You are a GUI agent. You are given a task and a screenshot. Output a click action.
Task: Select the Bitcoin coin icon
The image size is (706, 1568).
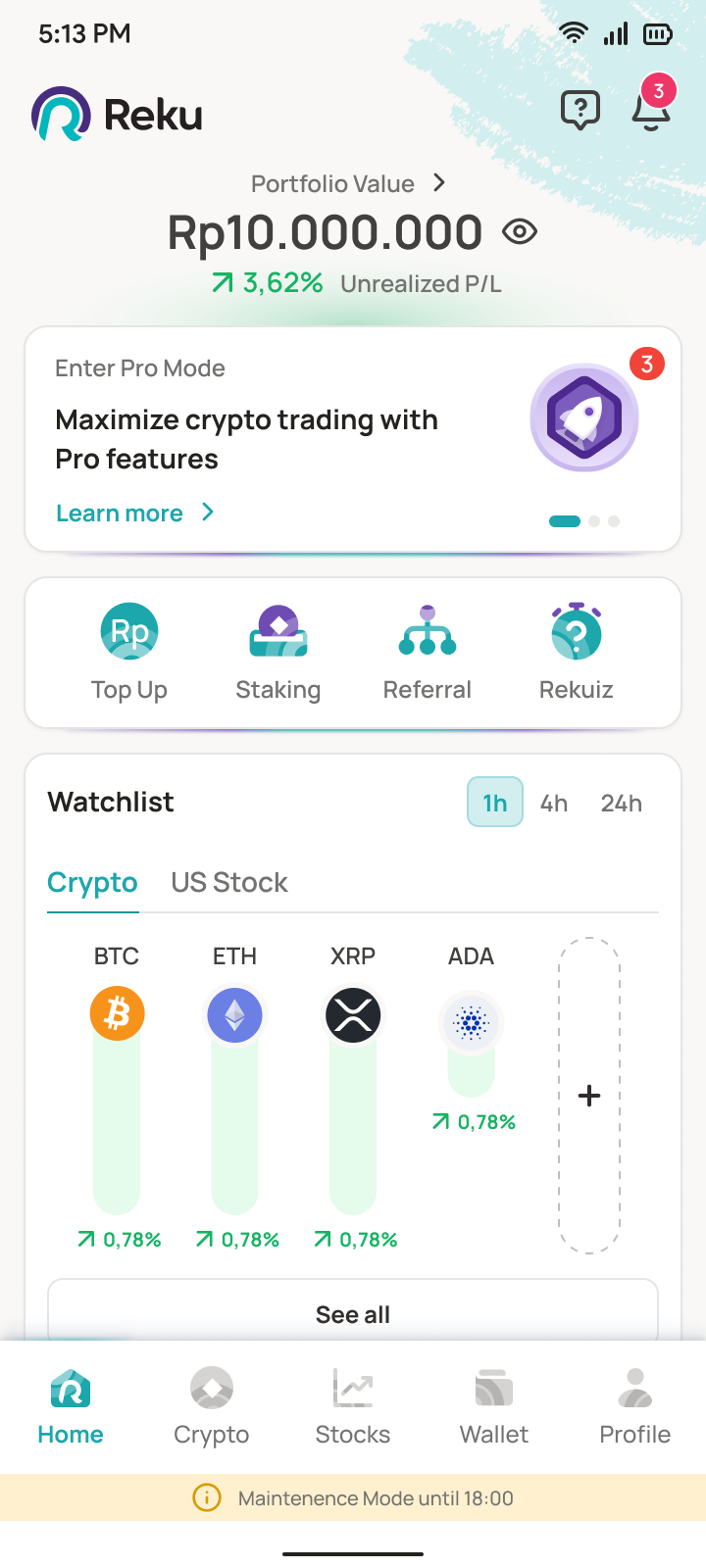(x=118, y=1013)
